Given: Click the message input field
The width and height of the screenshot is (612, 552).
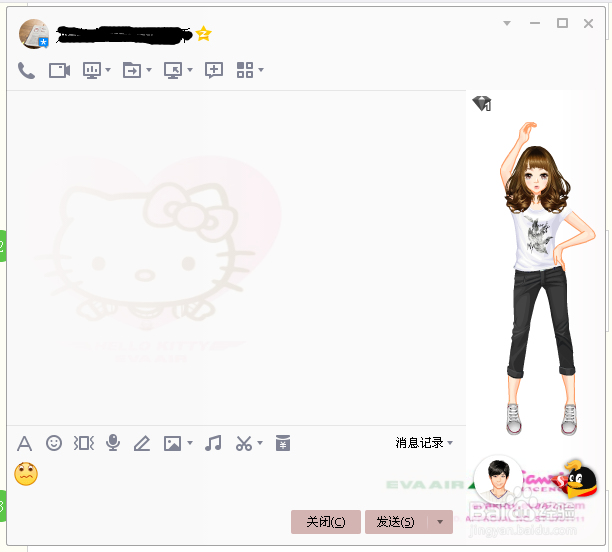Looking at the screenshot, I should (x=236, y=483).
